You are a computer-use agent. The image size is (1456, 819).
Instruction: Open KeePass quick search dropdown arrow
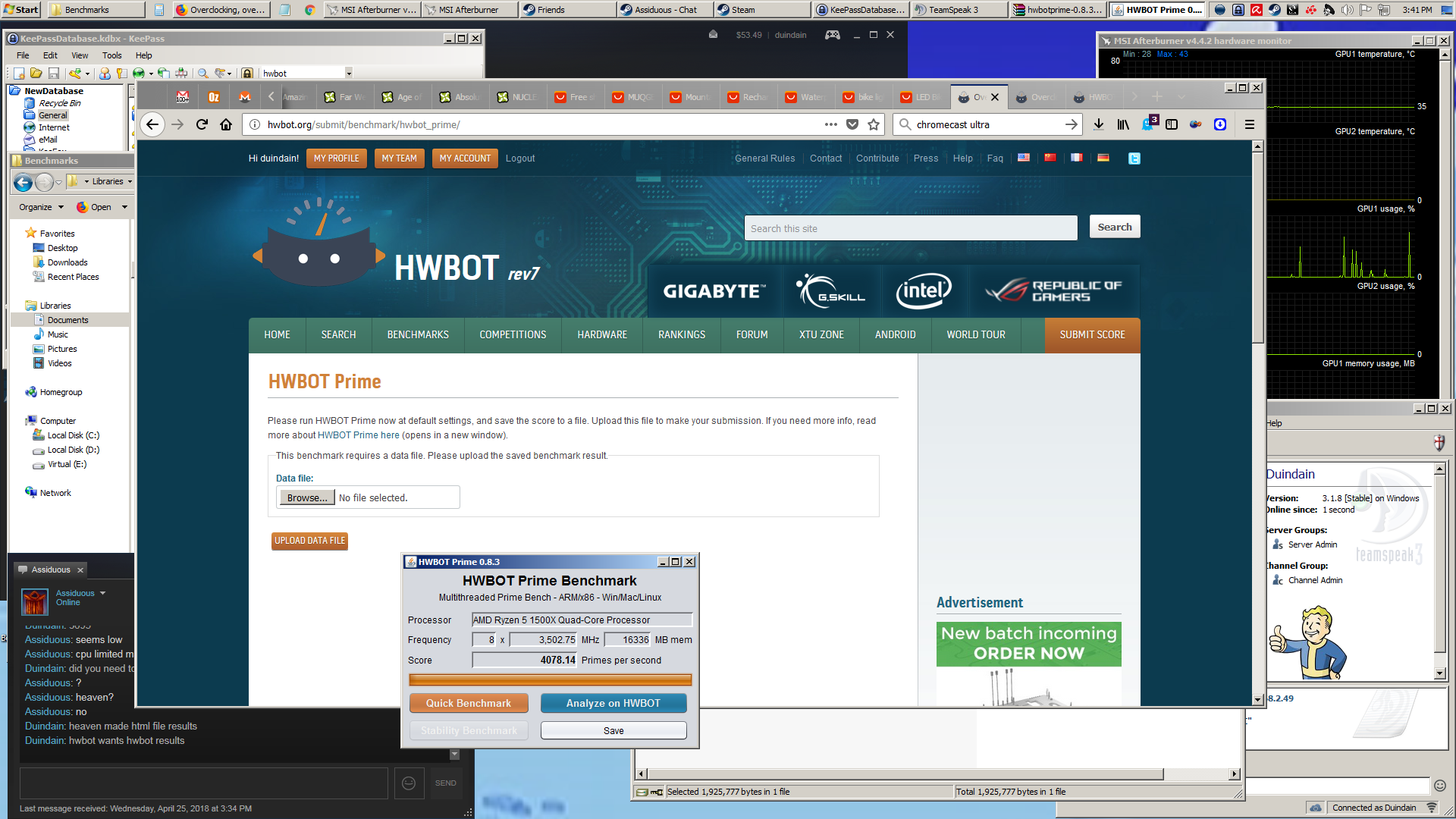[349, 74]
